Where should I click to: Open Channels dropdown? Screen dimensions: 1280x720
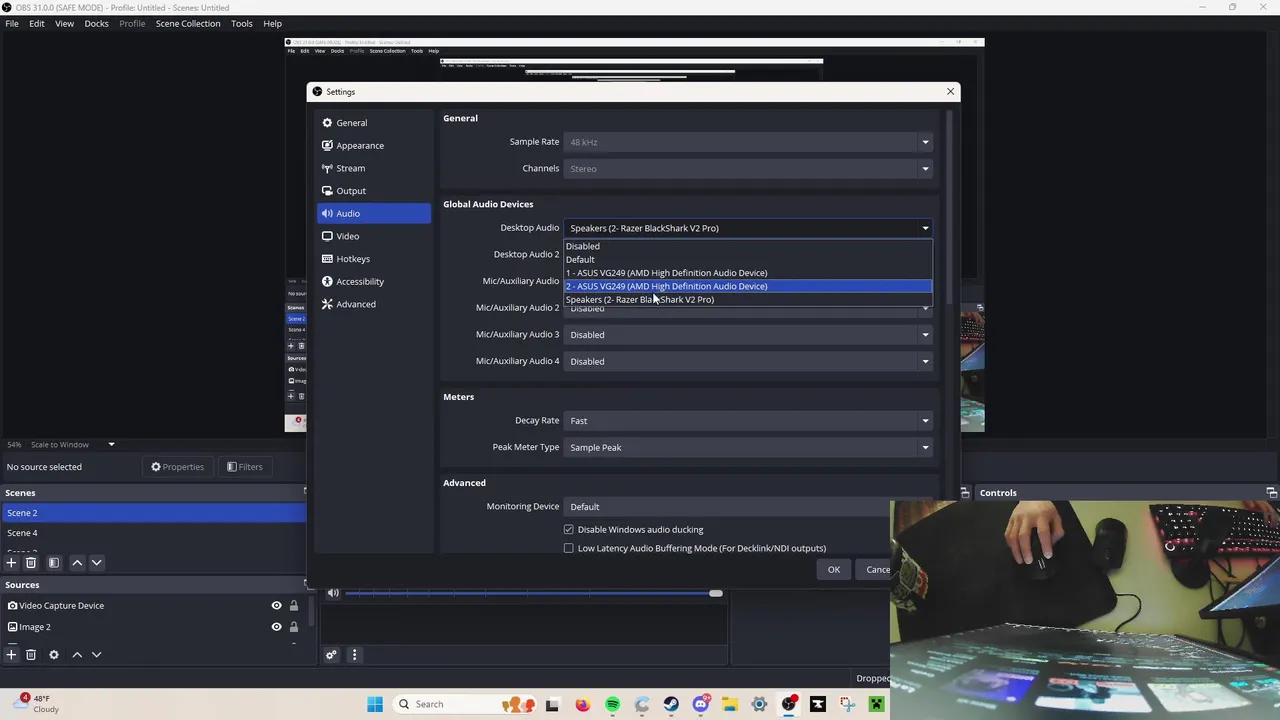(x=749, y=168)
